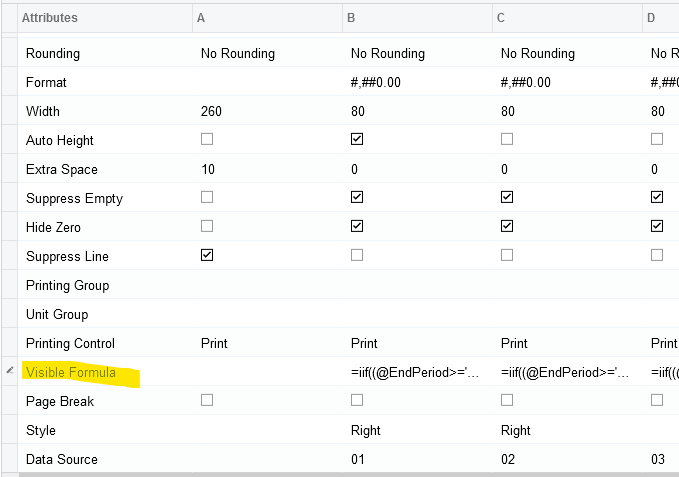
Task: Uncheck Suppress Line for column A
Action: click(x=207, y=255)
